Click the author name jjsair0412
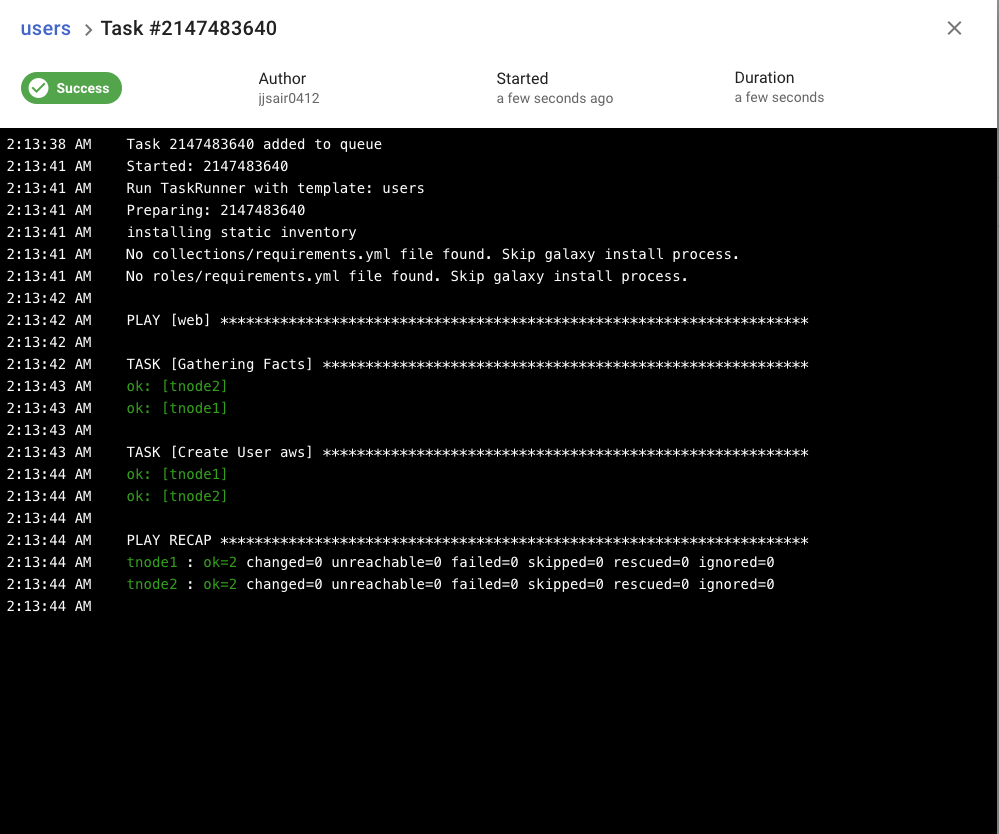 pyautogui.click(x=289, y=98)
